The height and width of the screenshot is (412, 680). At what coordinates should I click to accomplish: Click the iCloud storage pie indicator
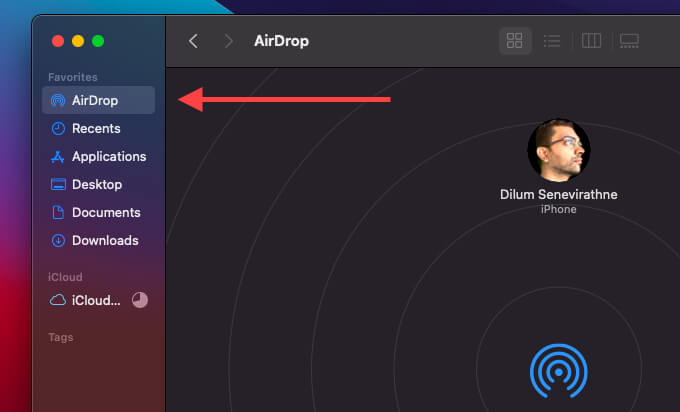pos(140,300)
